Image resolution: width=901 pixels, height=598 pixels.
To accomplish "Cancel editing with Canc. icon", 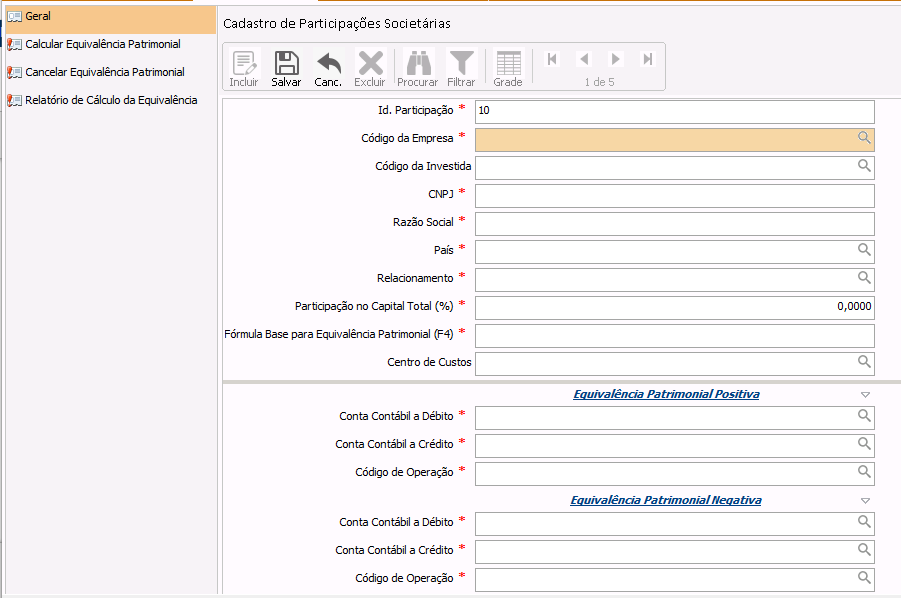I will pyautogui.click(x=328, y=68).
